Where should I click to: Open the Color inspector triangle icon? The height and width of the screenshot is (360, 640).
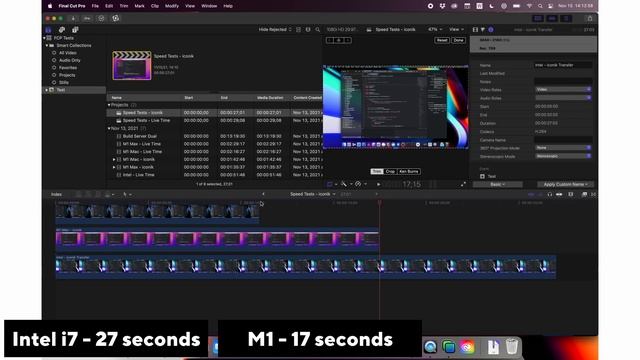coord(483,29)
